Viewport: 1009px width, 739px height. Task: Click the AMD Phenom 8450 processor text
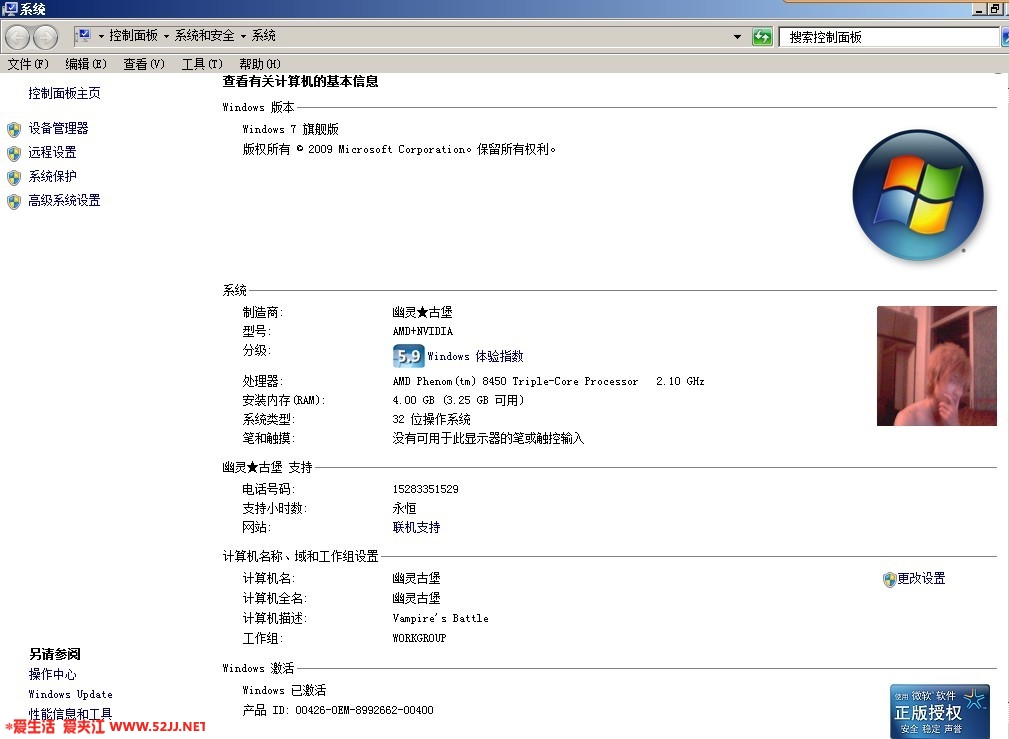(548, 381)
